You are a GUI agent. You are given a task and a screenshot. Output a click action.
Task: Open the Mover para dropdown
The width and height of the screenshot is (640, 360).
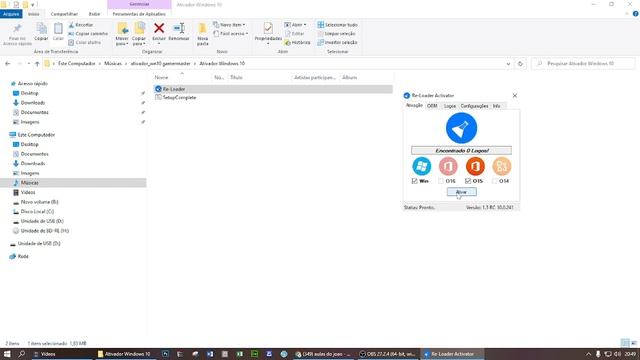point(122,41)
